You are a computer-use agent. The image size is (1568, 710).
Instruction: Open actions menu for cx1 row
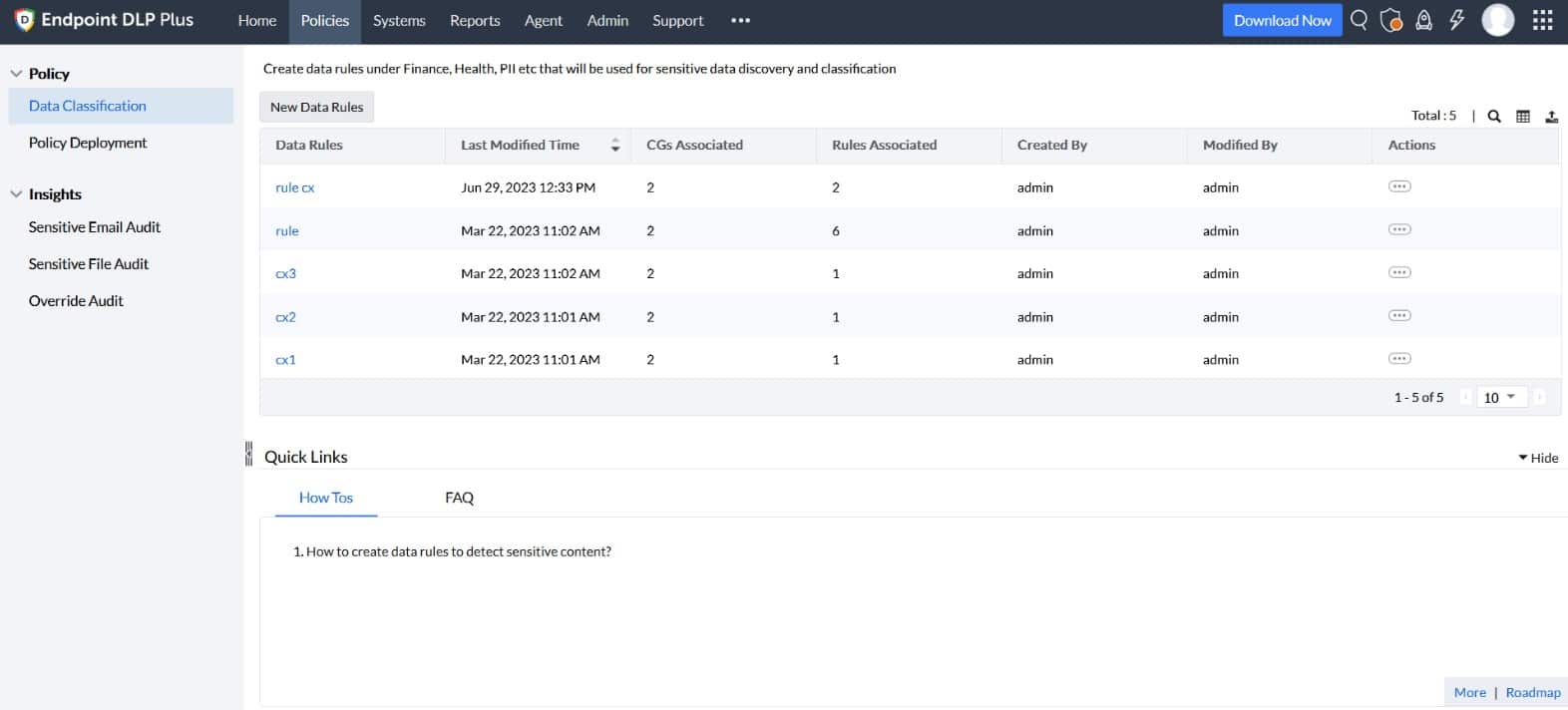(x=1399, y=358)
